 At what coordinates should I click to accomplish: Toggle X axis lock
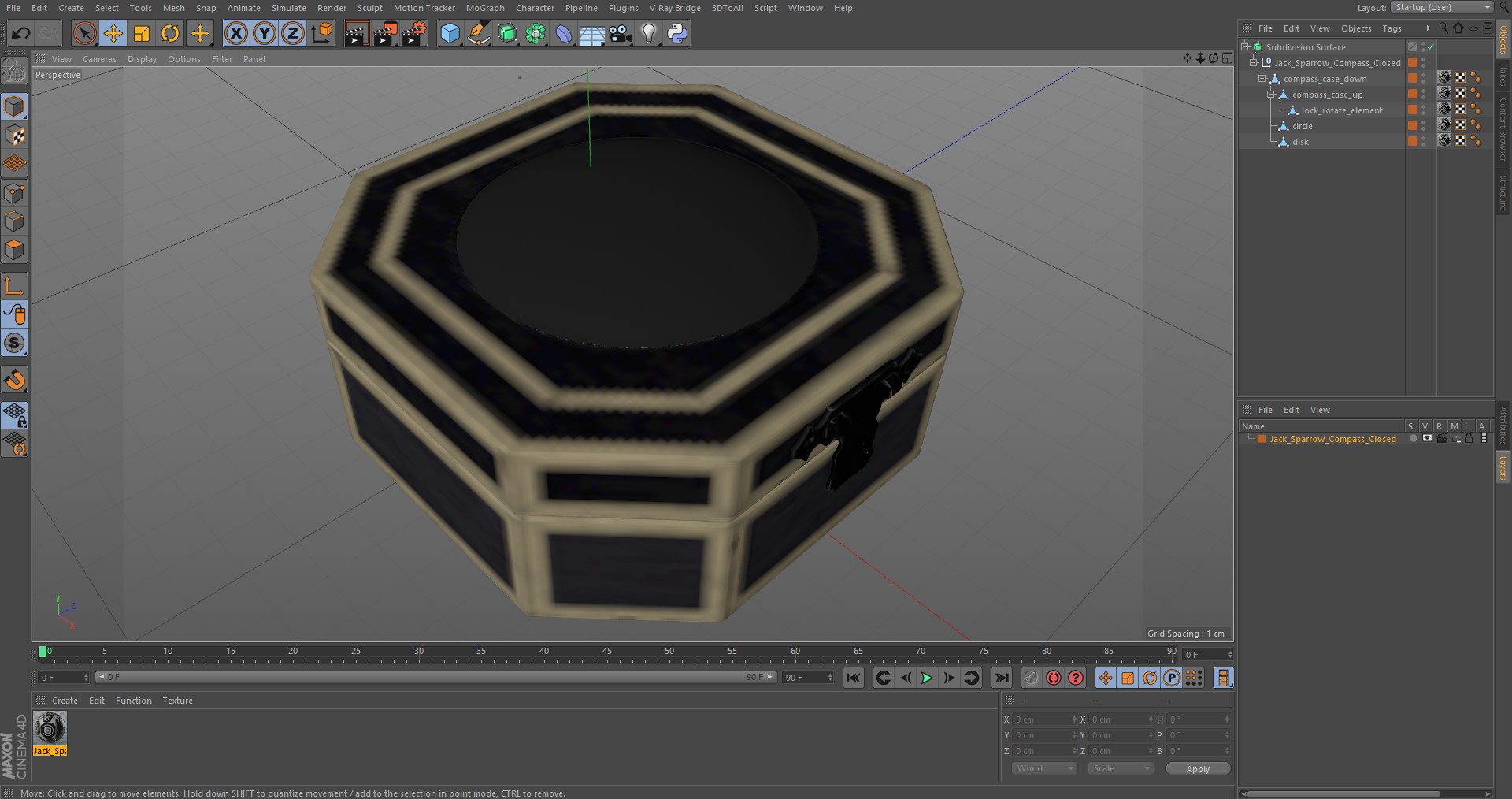[235, 33]
